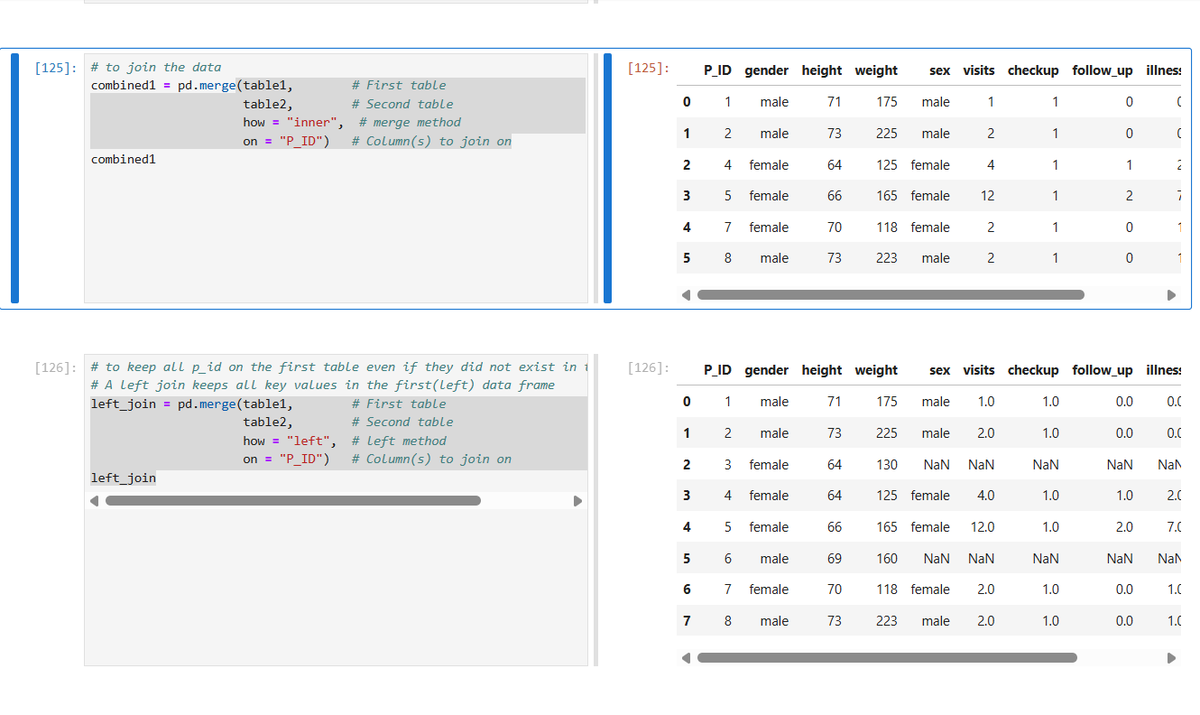Click sex column header in output 126
This screenshot has height=715, width=1200.
tap(939, 370)
